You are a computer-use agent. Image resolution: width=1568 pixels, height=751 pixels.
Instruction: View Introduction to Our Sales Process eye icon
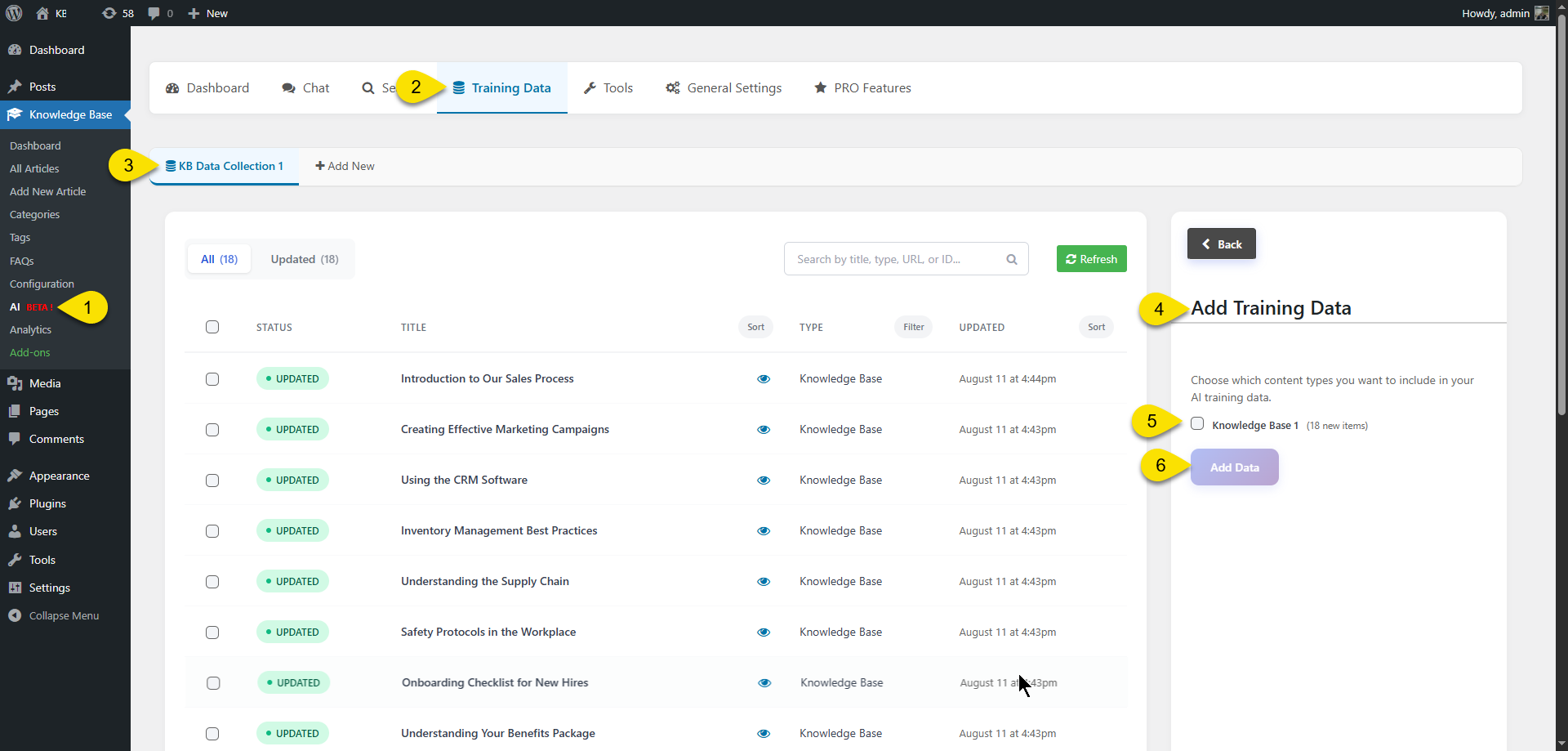(764, 379)
